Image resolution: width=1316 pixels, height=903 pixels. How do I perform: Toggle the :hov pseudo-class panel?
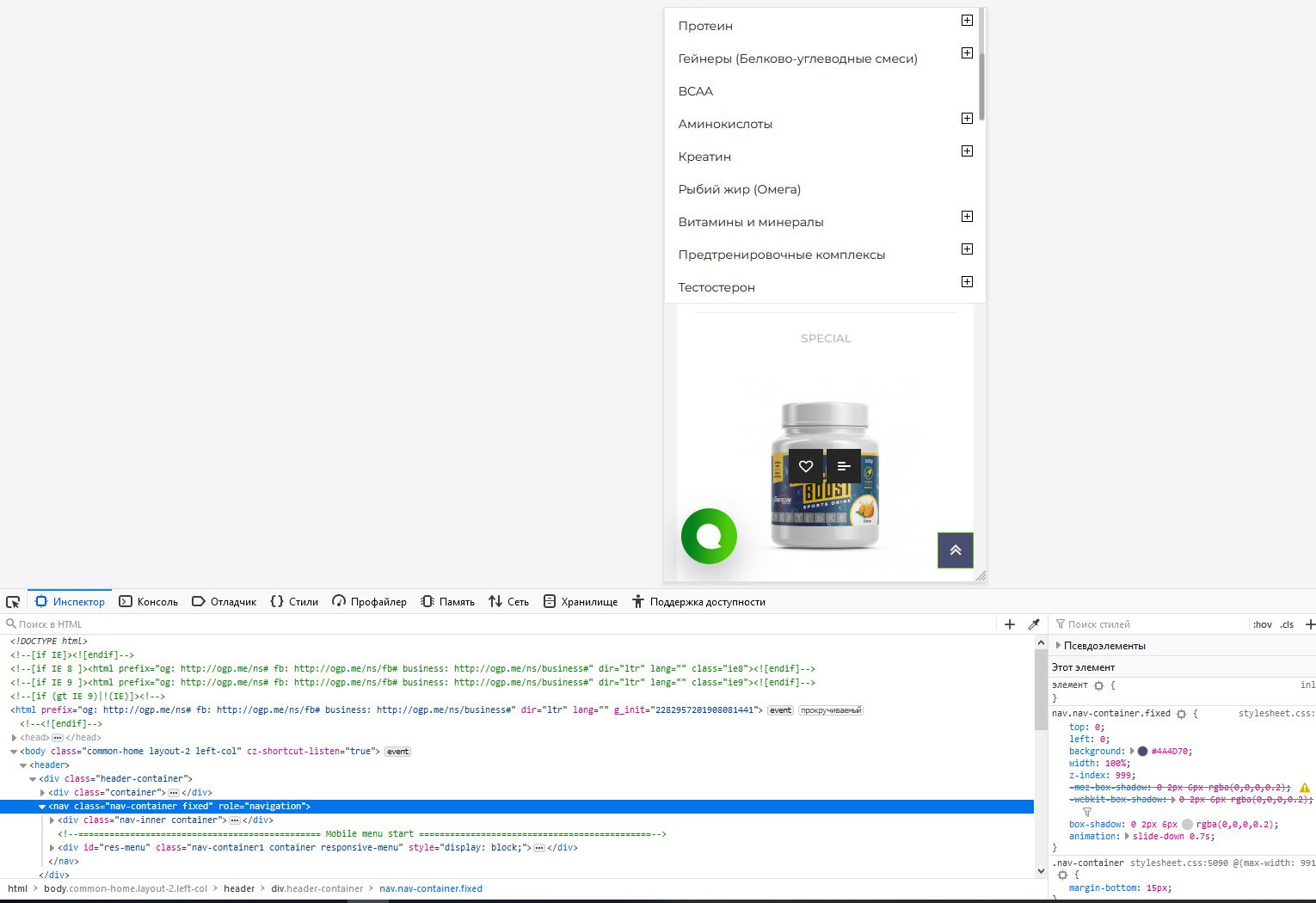1263,624
